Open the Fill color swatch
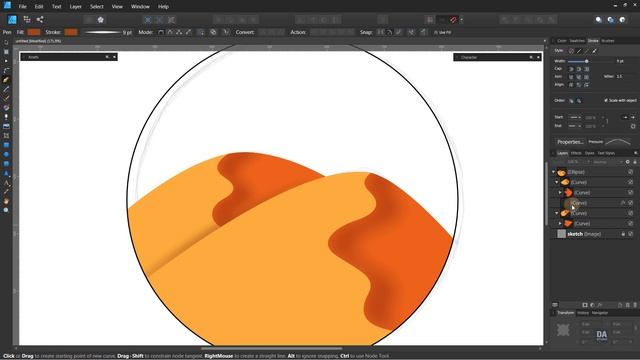Screen dimensions: 640x360 point(34,32)
